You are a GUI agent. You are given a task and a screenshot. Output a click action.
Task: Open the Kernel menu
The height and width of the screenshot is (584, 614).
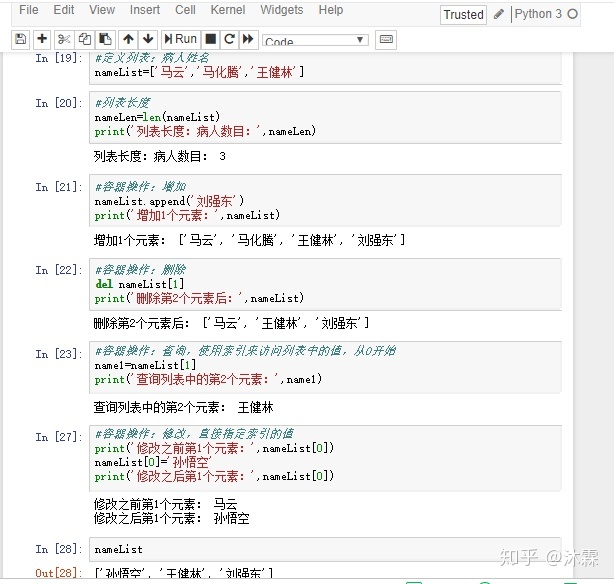(x=228, y=10)
